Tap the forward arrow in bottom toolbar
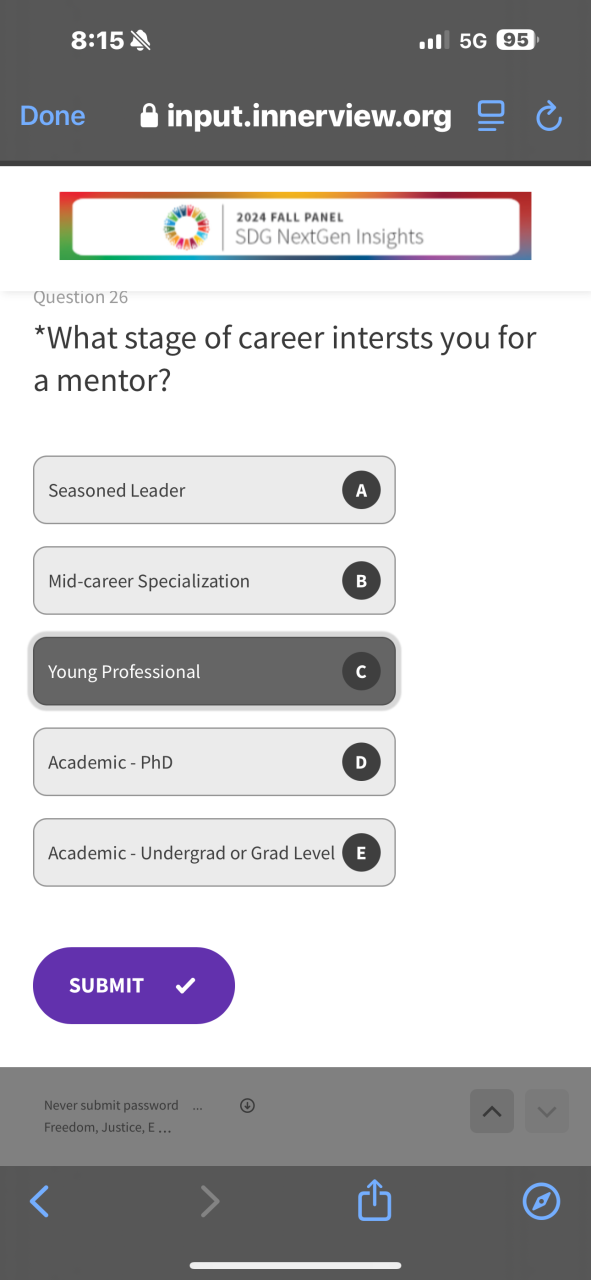This screenshot has width=591, height=1280. [209, 1201]
